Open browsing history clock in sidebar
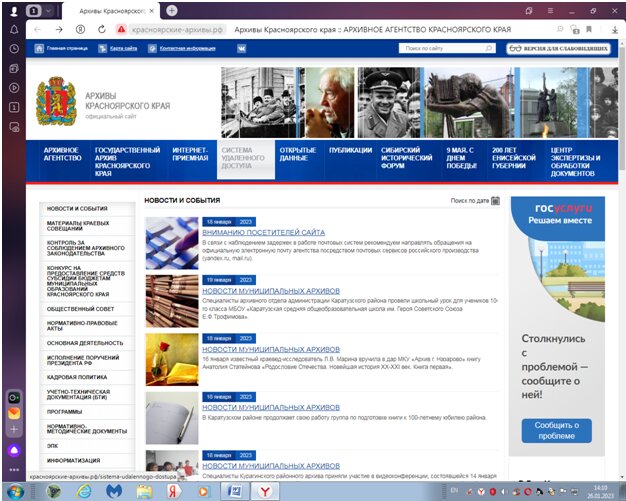This screenshot has width=626, height=501. (x=14, y=49)
